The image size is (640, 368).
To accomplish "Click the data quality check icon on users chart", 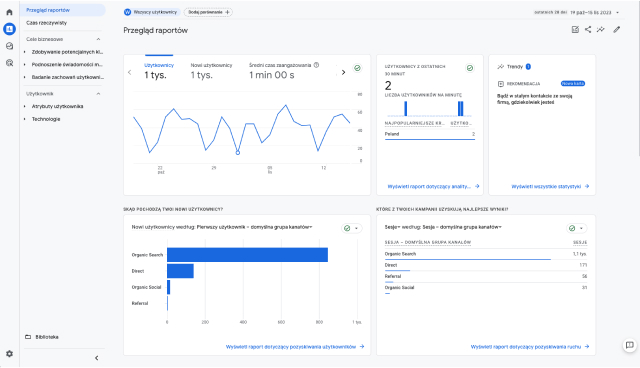I will click(x=358, y=68).
